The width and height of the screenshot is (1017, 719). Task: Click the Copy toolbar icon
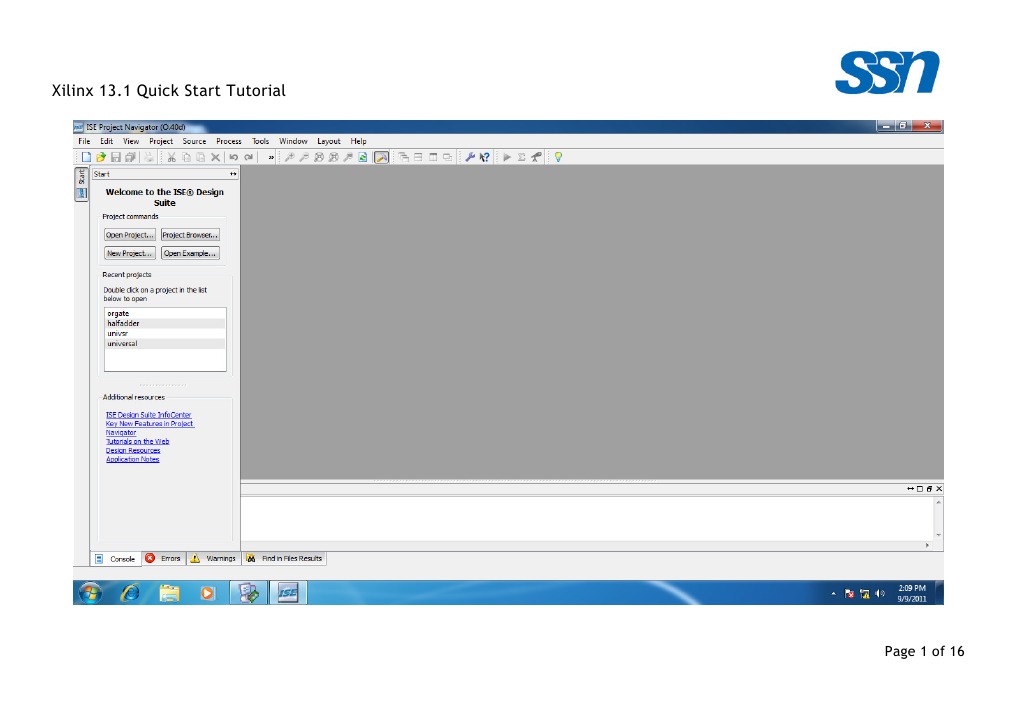tap(186, 157)
